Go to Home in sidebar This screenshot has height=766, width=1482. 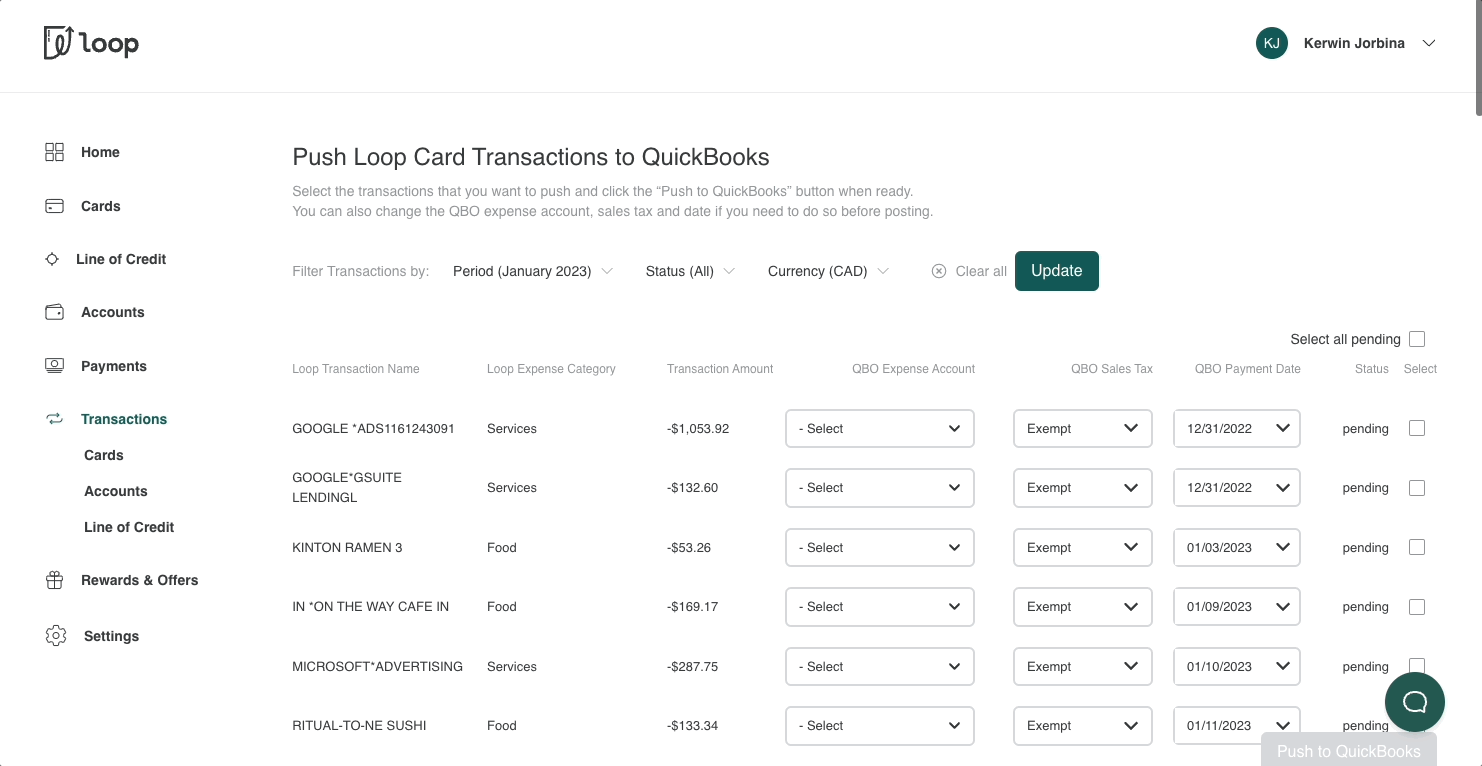[100, 152]
